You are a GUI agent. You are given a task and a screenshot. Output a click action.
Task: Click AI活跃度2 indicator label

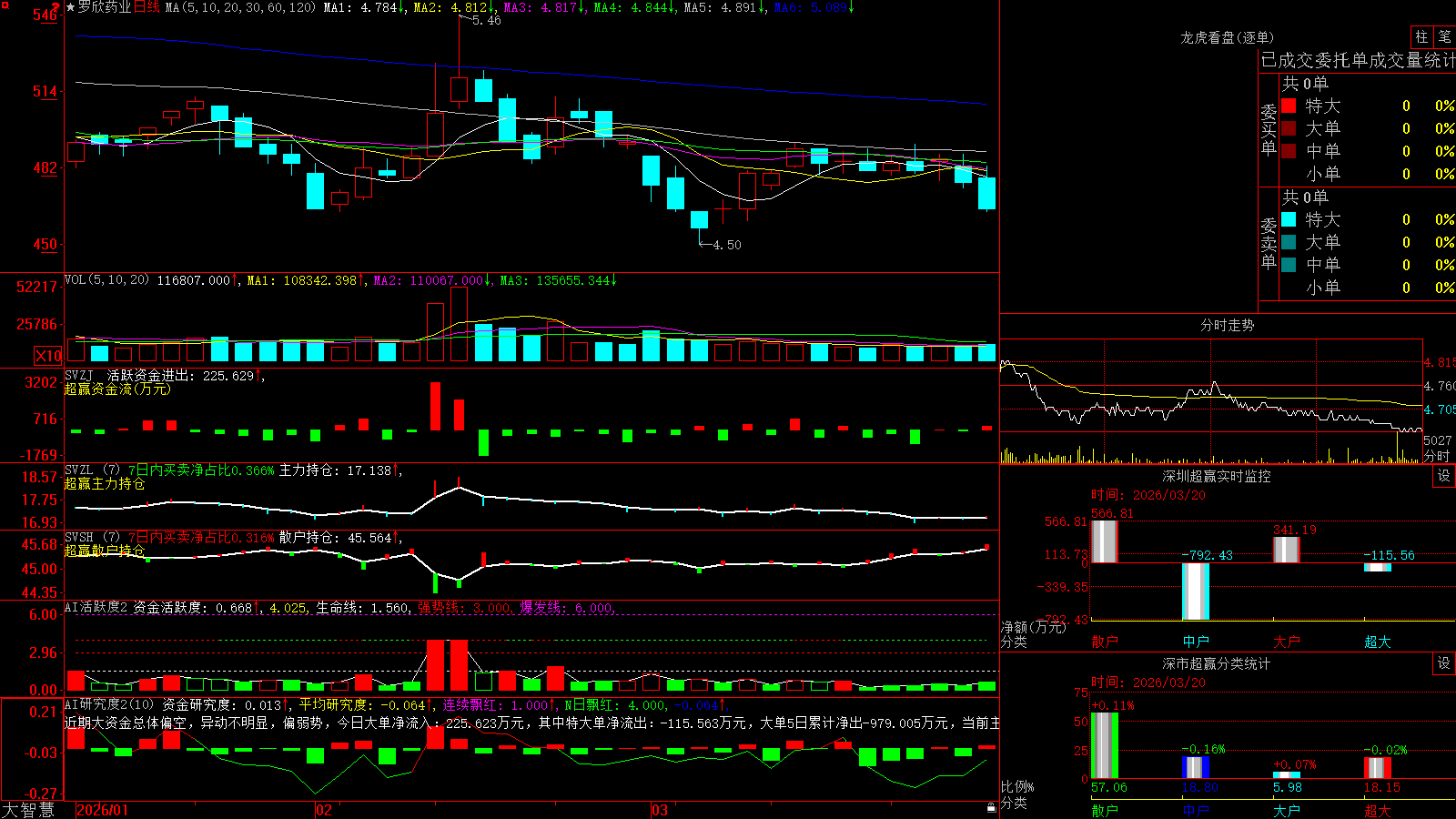pyautogui.click(x=96, y=608)
